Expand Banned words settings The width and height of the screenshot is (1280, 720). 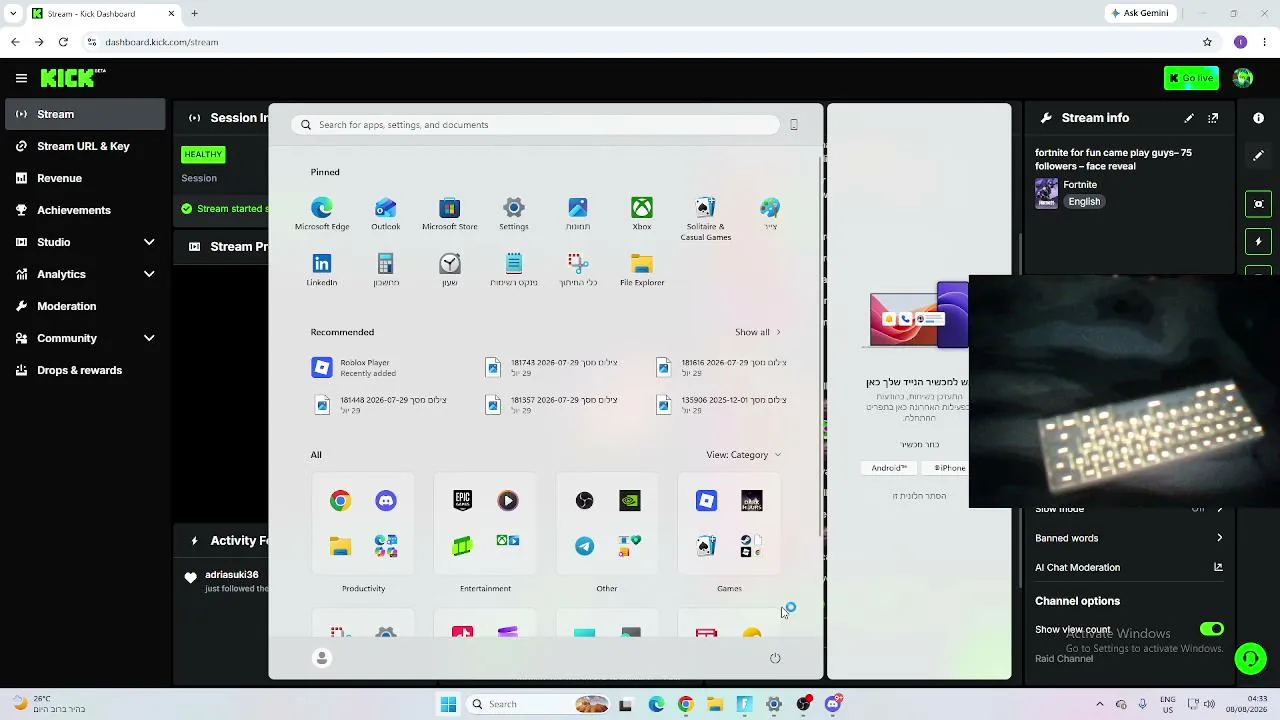point(1129,538)
